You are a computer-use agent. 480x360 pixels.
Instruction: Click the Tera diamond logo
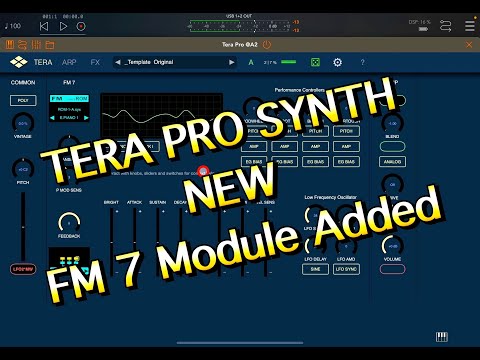click(x=19, y=62)
